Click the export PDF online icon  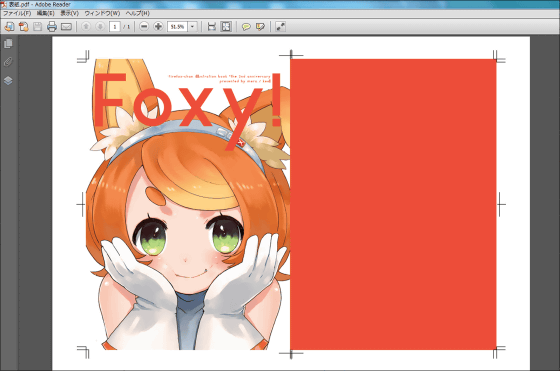9,26
